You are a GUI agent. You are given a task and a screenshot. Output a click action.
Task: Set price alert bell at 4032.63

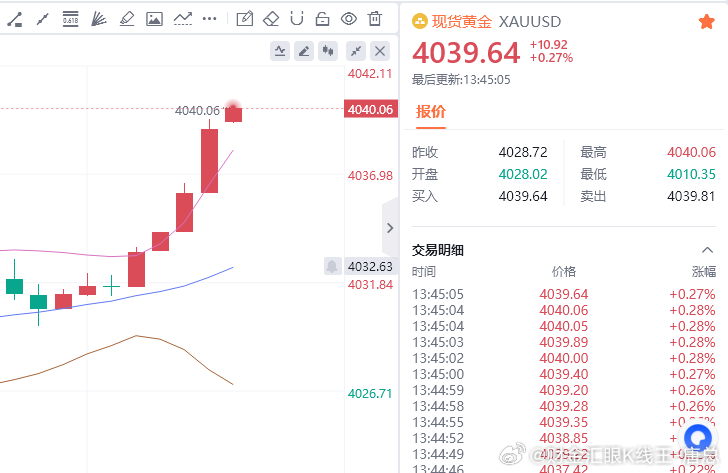click(x=332, y=266)
